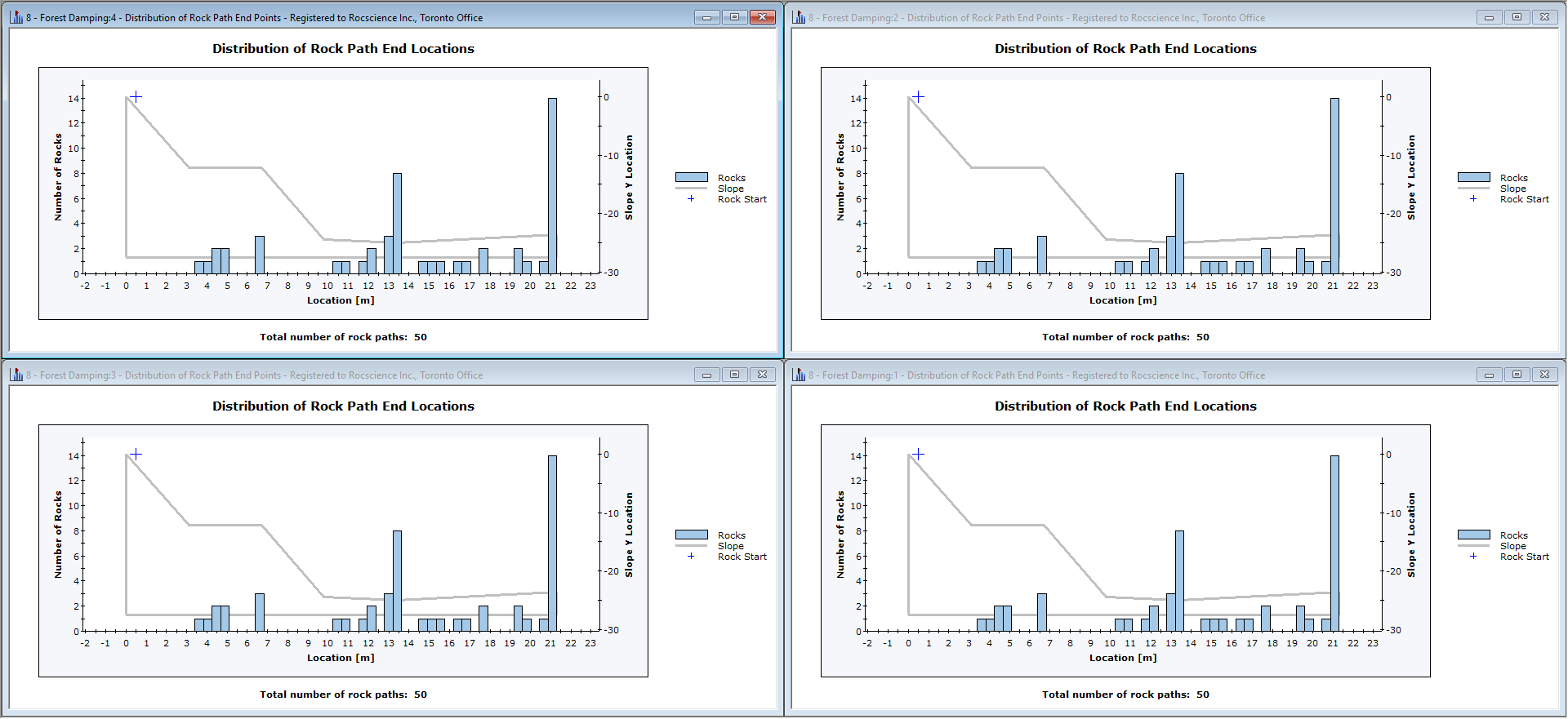
Task: Click the Forest Damping:3 chart heading text
Action: (343, 406)
